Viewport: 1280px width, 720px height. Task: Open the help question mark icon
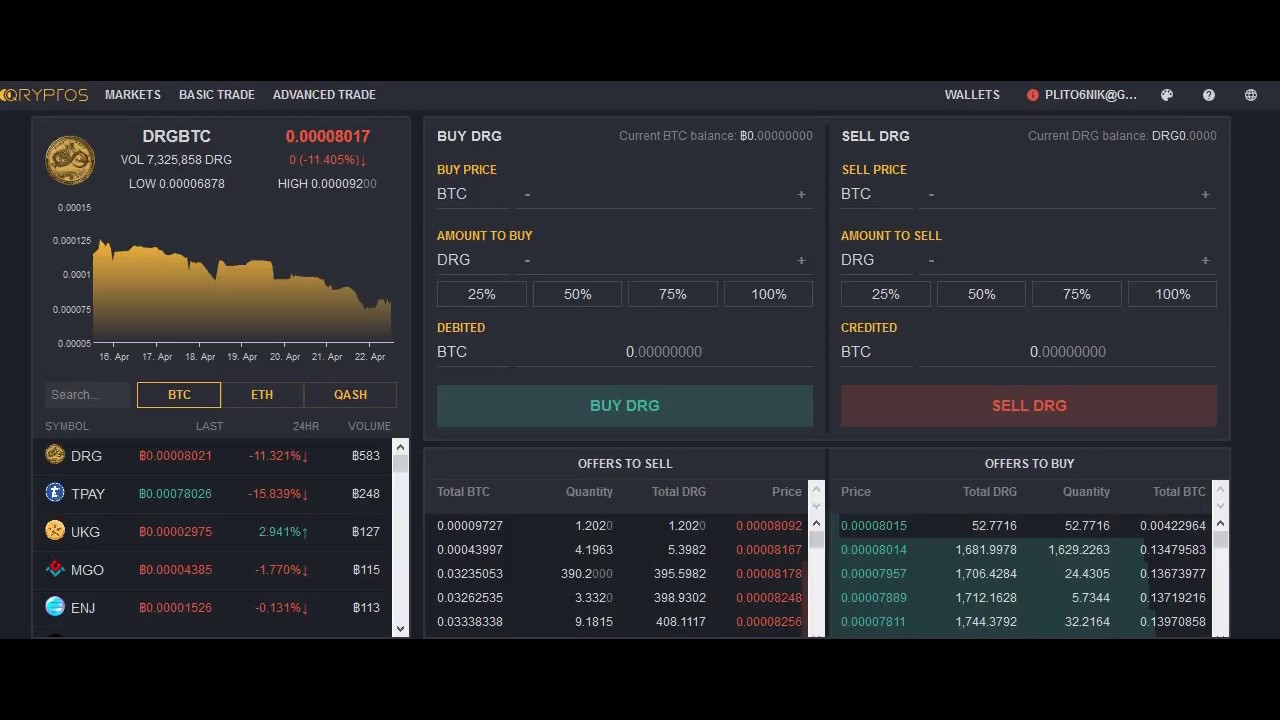tap(1209, 95)
